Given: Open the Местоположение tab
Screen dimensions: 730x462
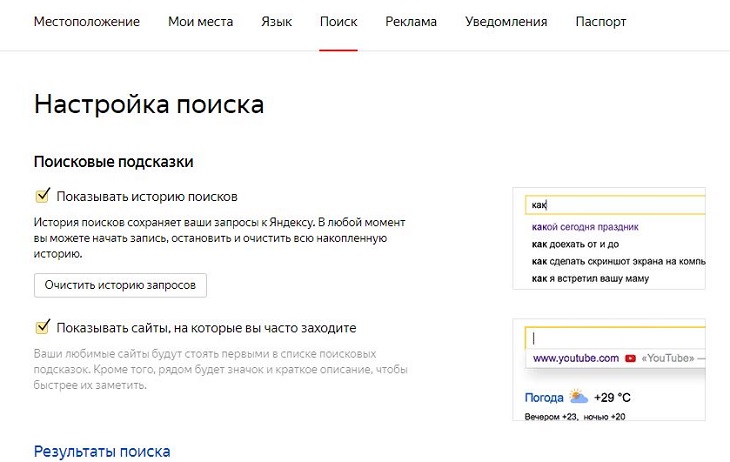Looking at the screenshot, I should pos(87,21).
